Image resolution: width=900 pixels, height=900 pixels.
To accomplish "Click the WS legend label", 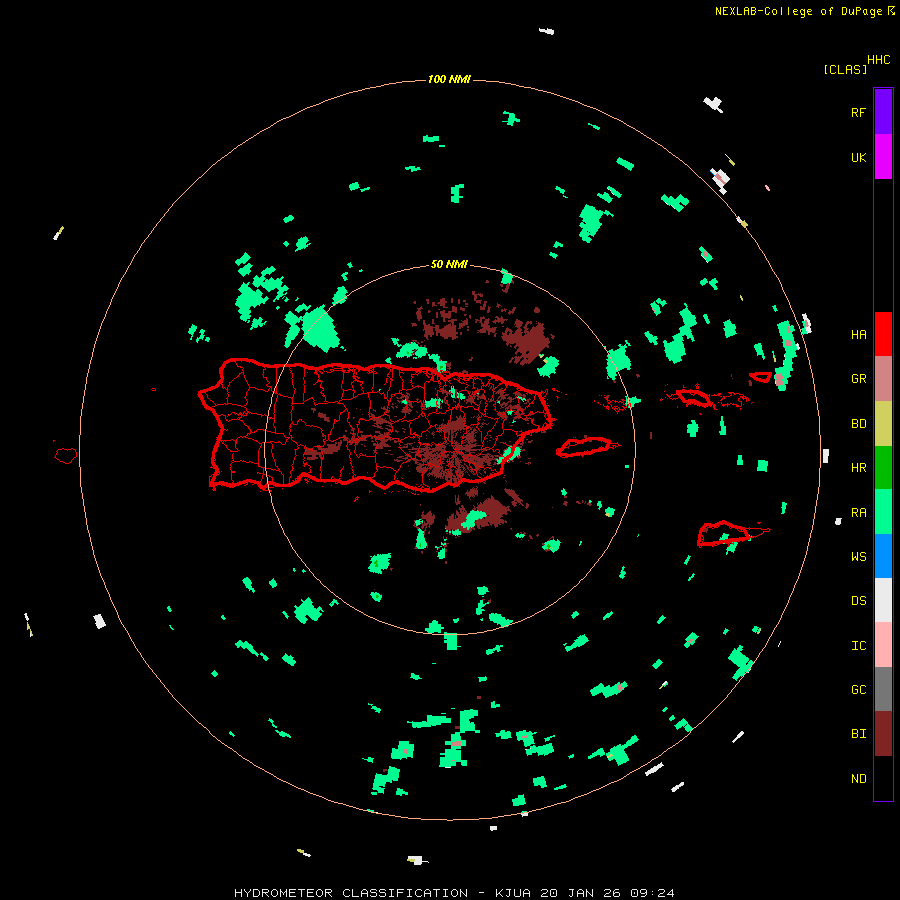I will pos(858,556).
